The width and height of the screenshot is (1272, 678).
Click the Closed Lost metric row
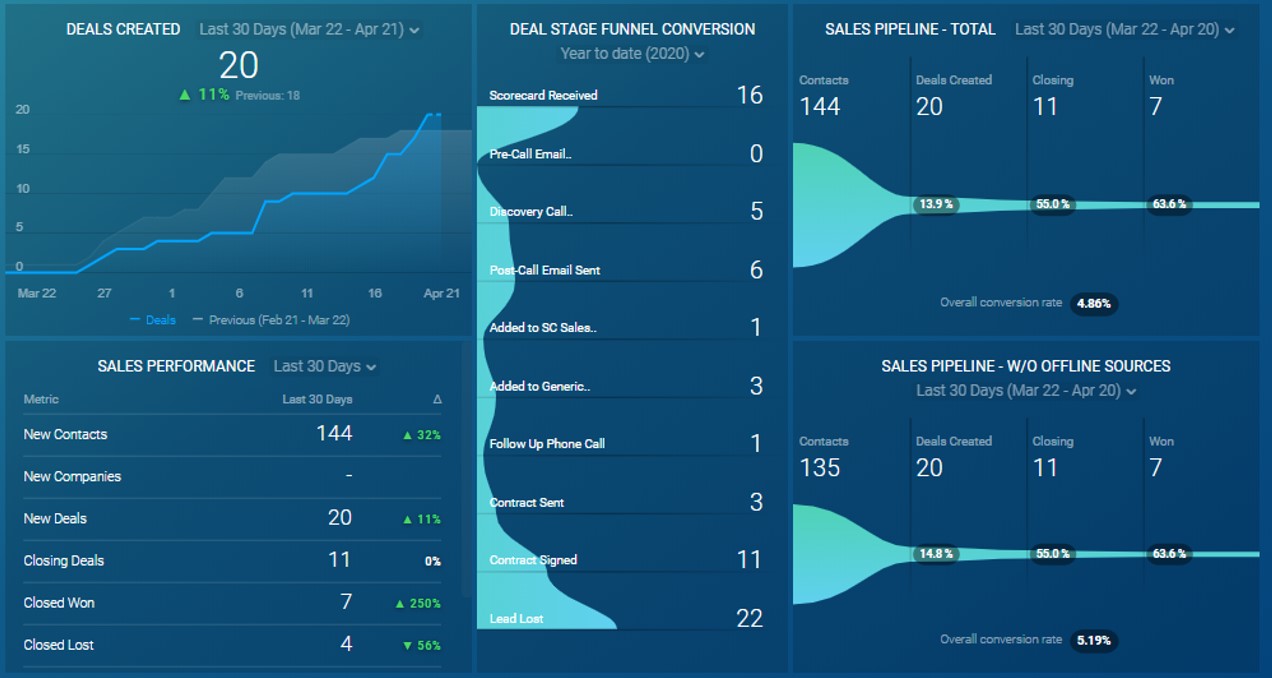point(233,645)
